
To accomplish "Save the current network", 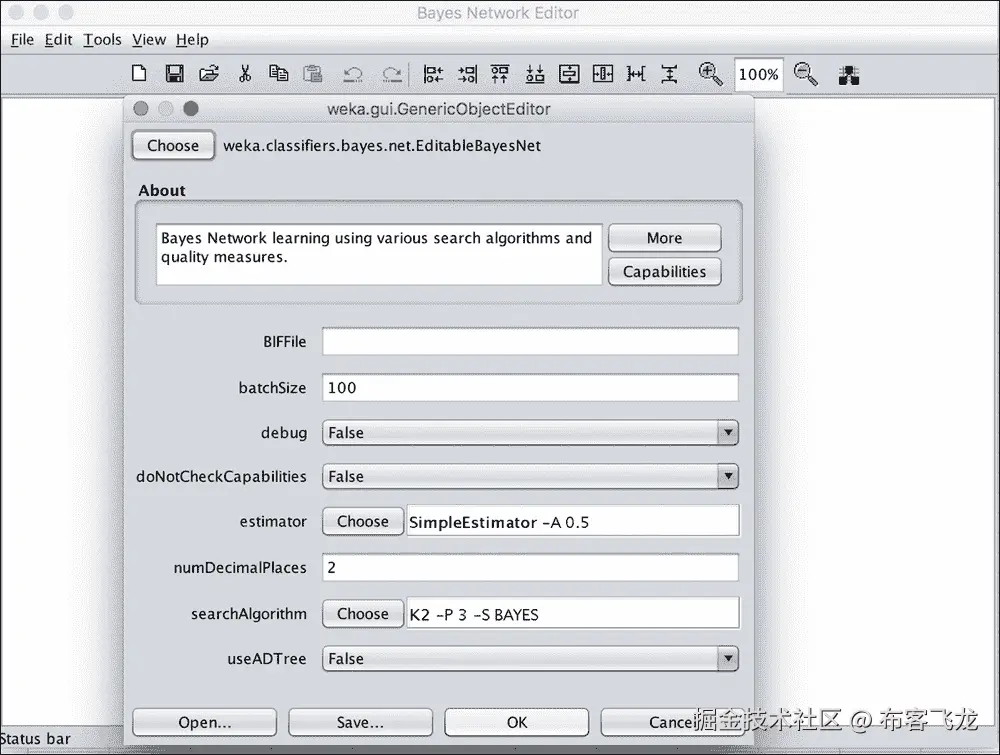I will (x=174, y=73).
